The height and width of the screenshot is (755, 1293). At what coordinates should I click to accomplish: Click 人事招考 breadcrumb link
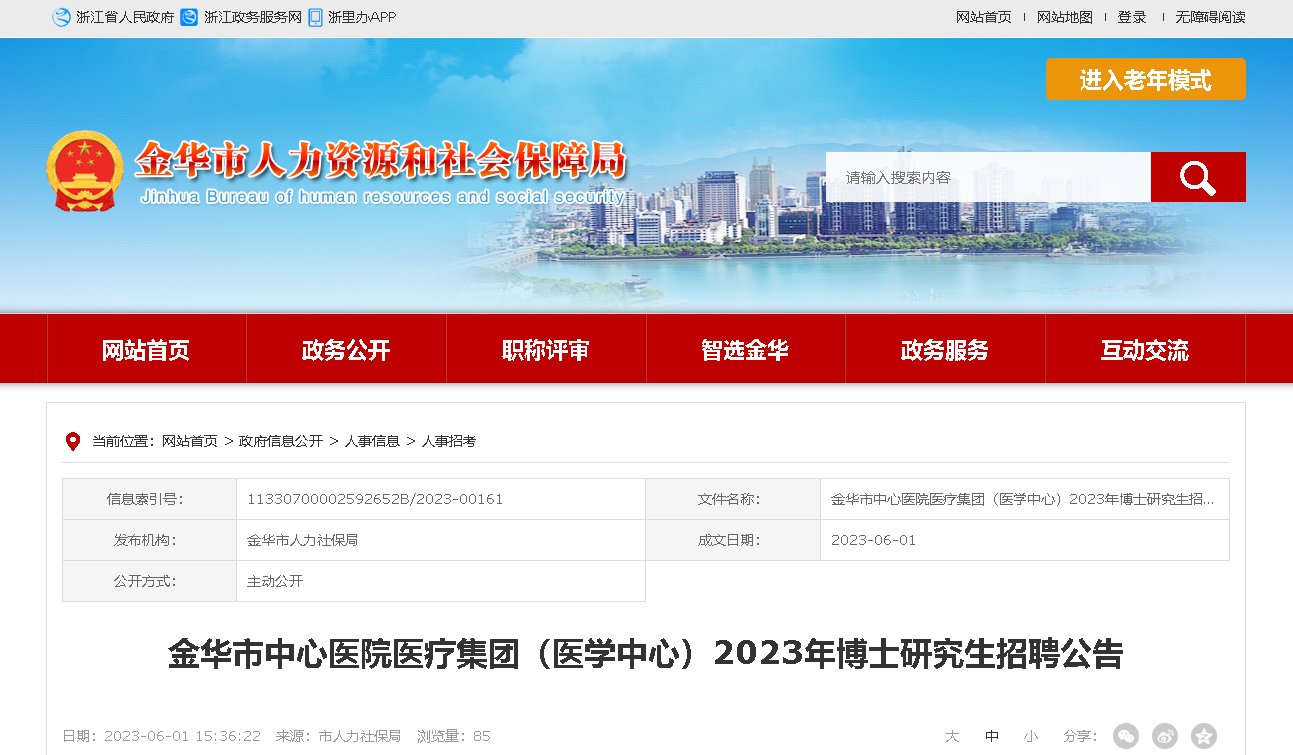449,441
